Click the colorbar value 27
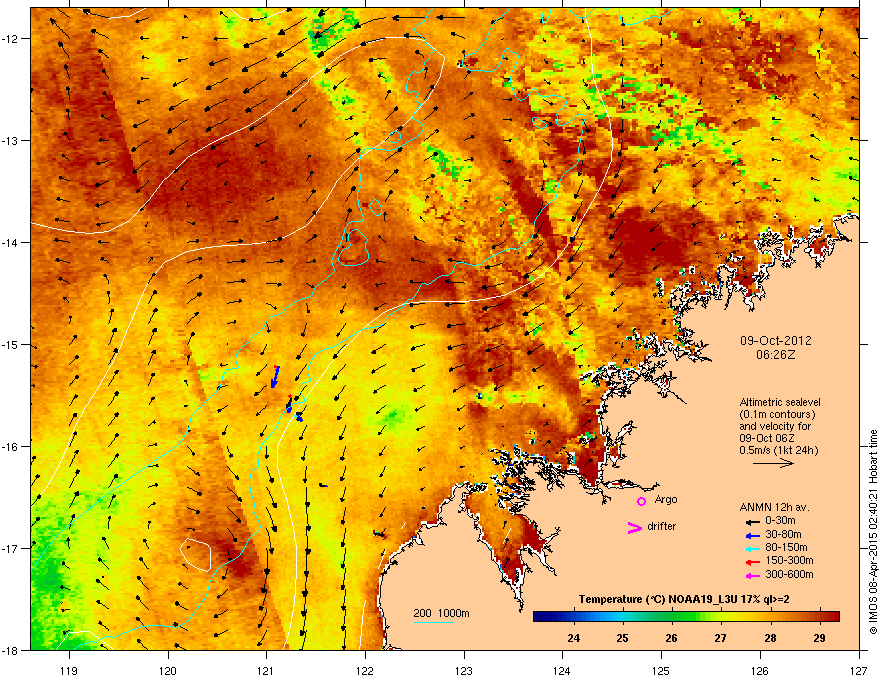The width and height of the screenshot is (880, 680). click(x=721, y=638)
